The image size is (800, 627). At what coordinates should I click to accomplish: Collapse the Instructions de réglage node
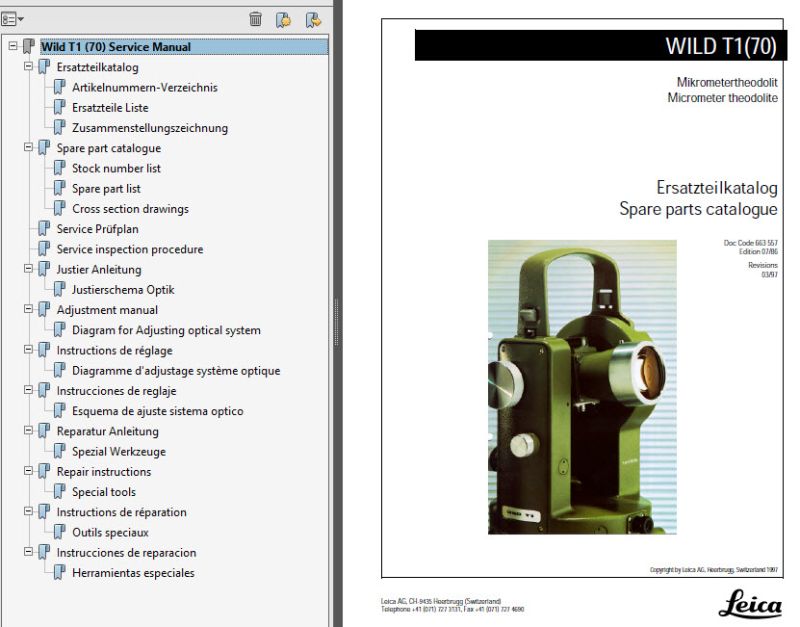tap(29, 349)
